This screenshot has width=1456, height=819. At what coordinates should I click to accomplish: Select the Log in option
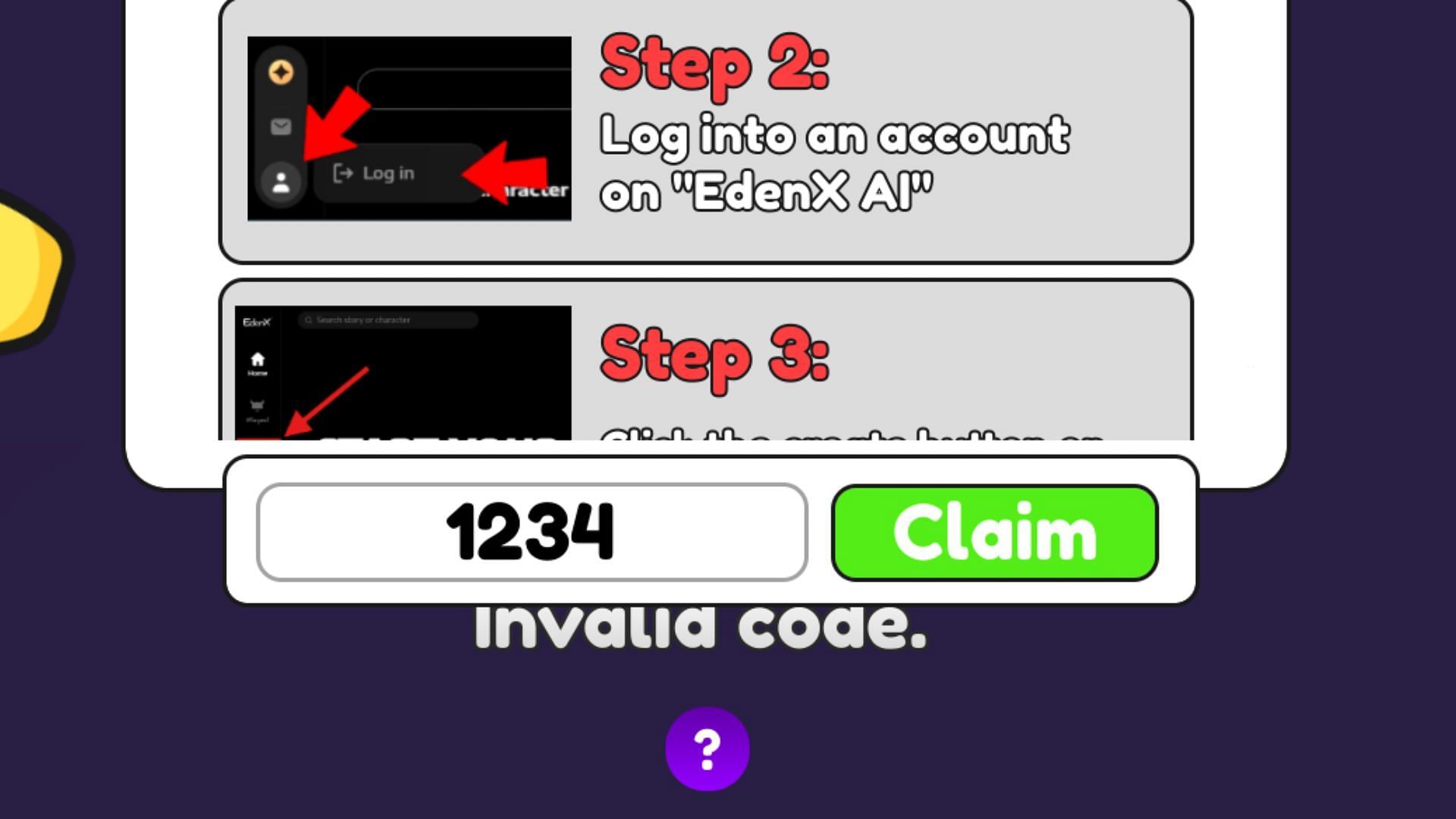click(x=388, y=174)
